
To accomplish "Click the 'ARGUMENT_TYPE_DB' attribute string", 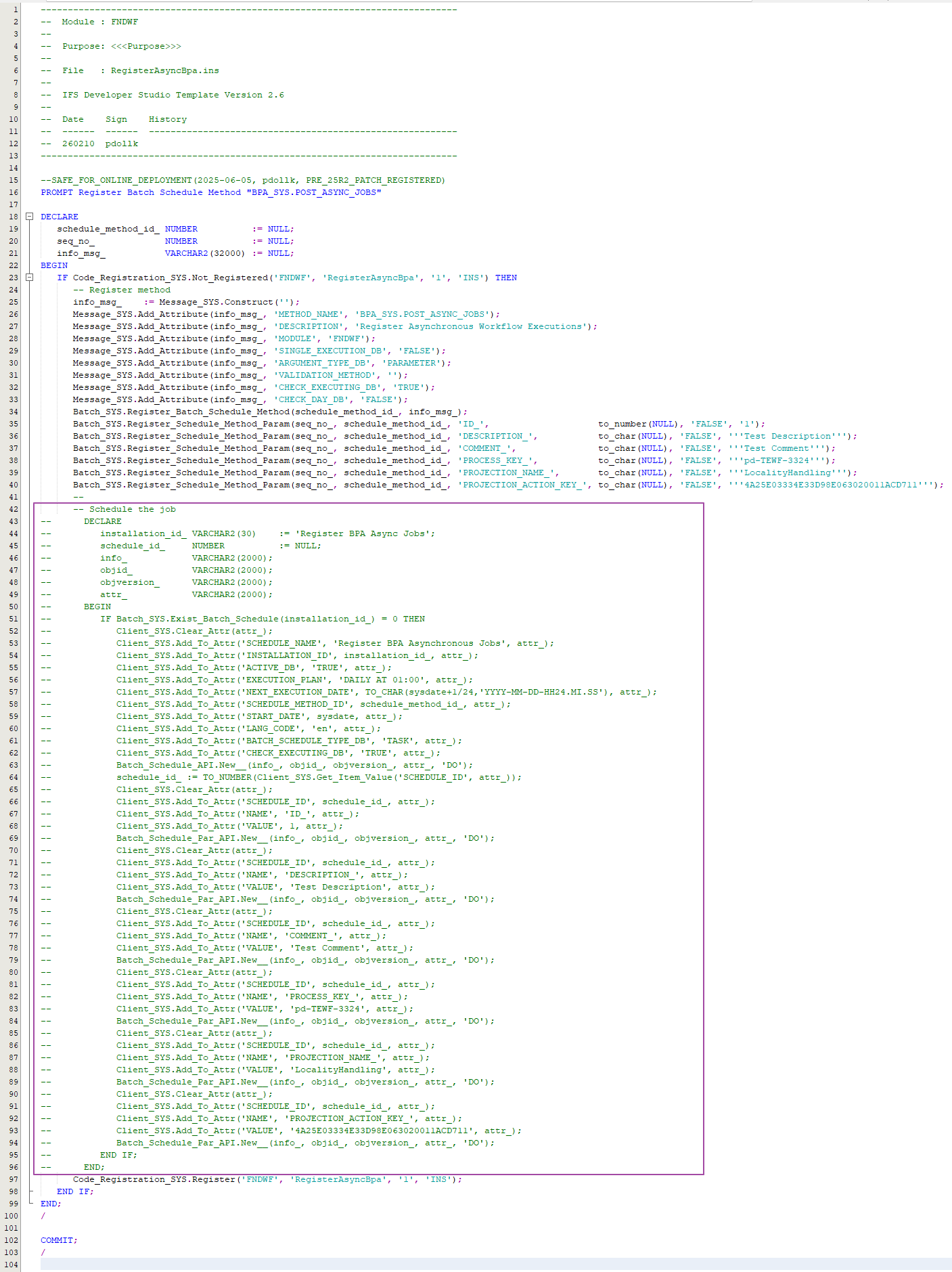I will click(x=322, y=363).
